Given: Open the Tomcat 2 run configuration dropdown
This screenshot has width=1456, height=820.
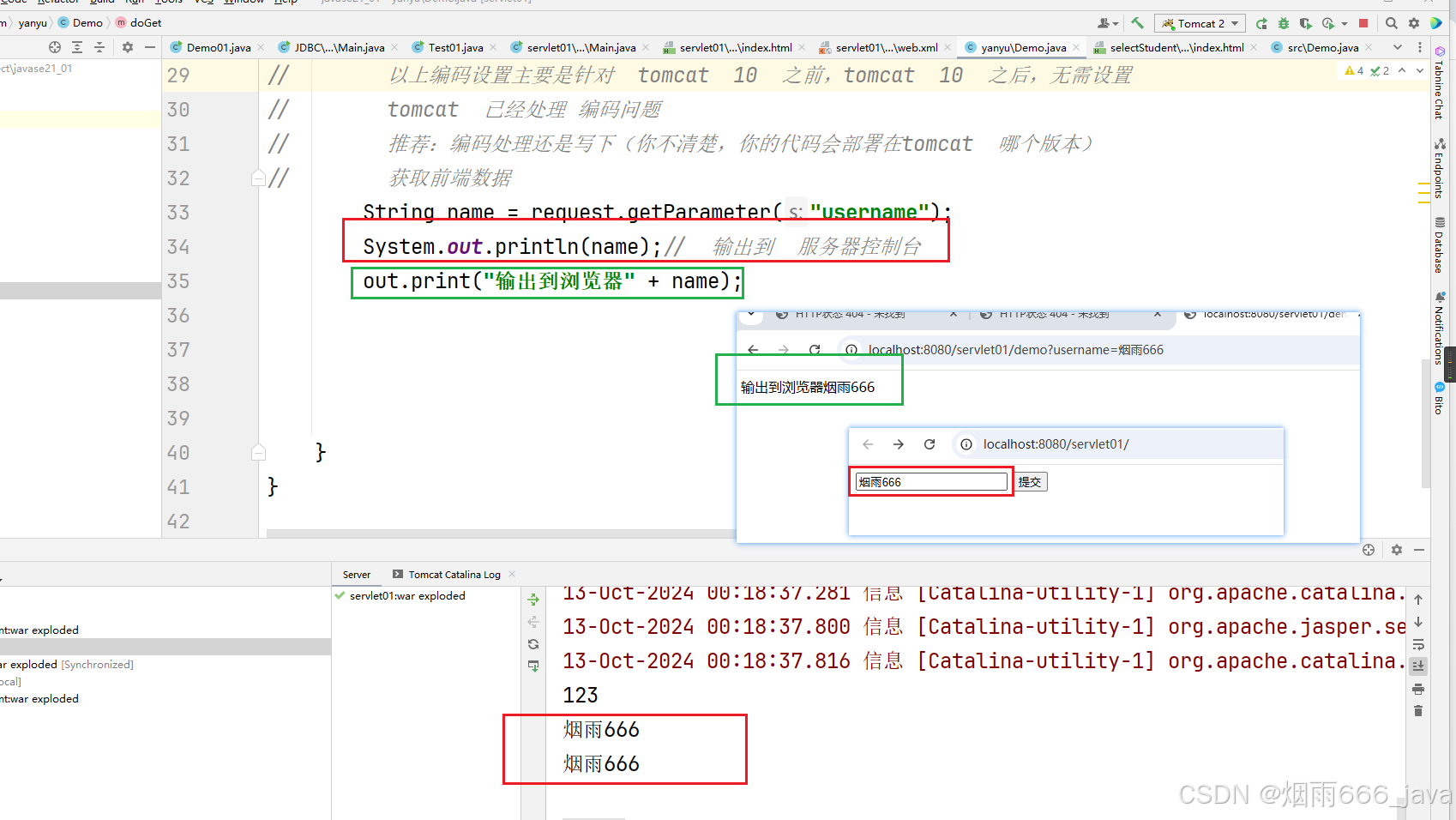Looking at the screenshot, I should (1200, 23).
